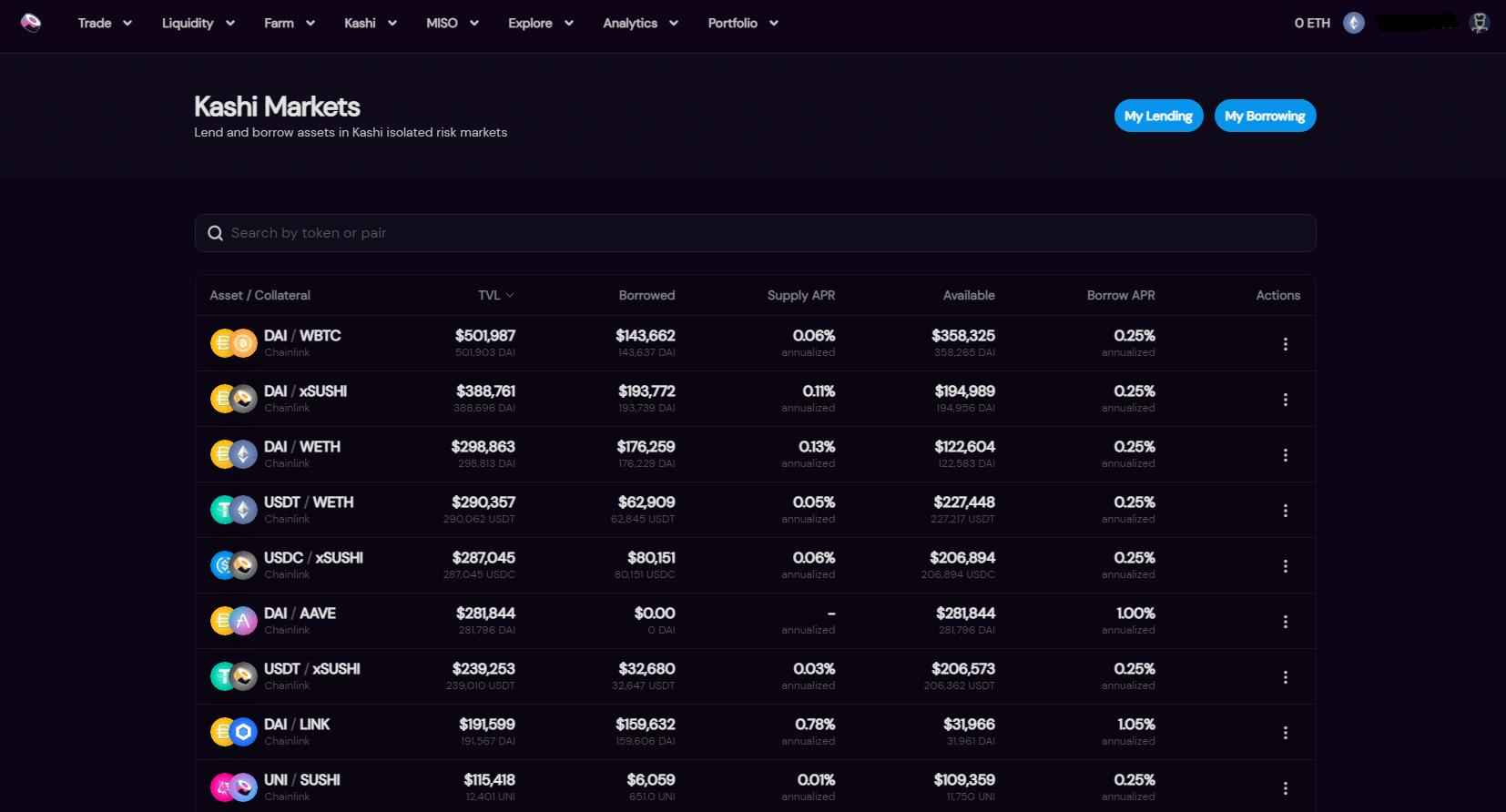Click the USDC / xSUSHI token pair icon
This screenshot has height=812, width=1506.
point(233,565)
